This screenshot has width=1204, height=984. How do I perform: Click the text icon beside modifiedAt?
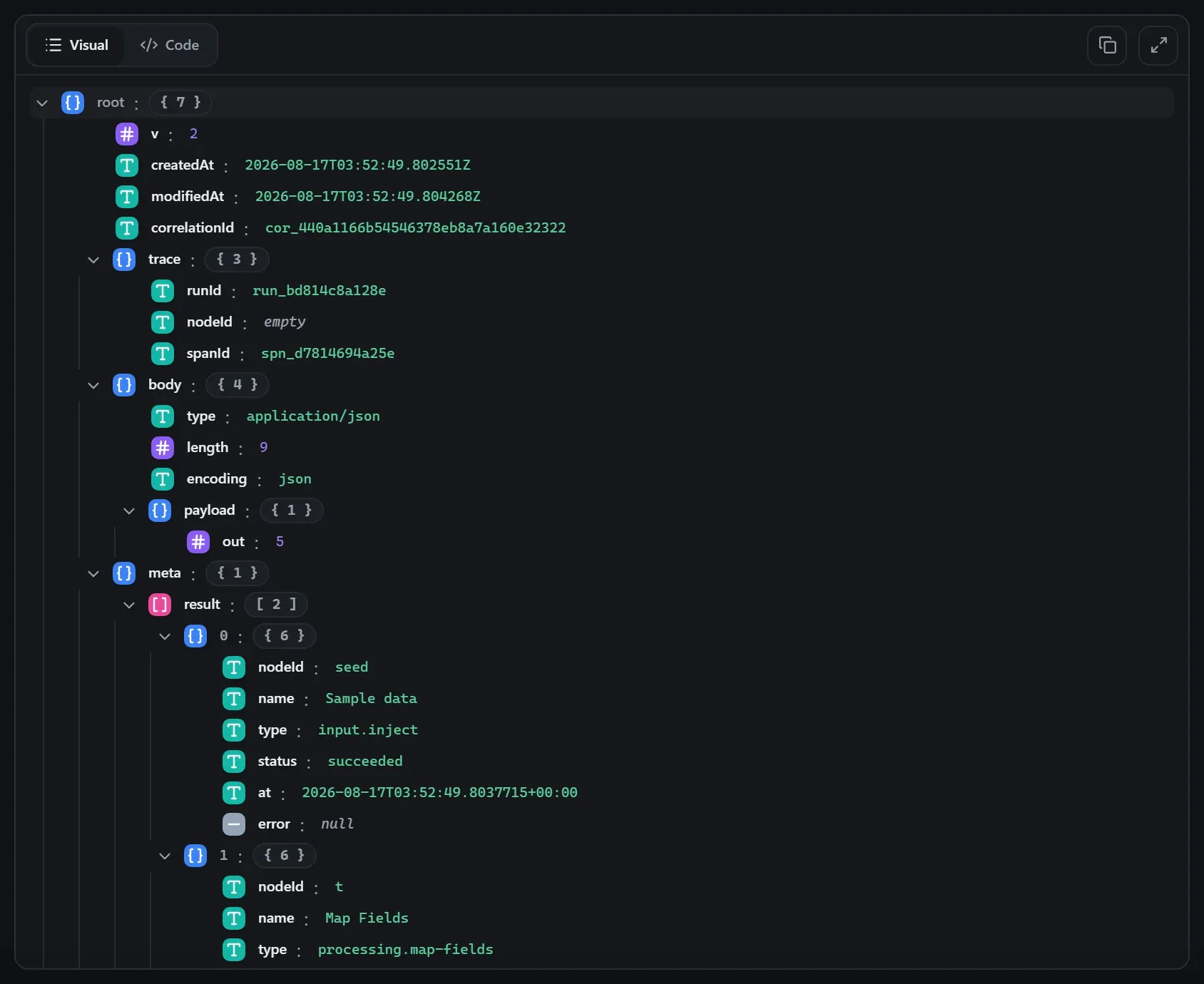[x=127, y=197]
